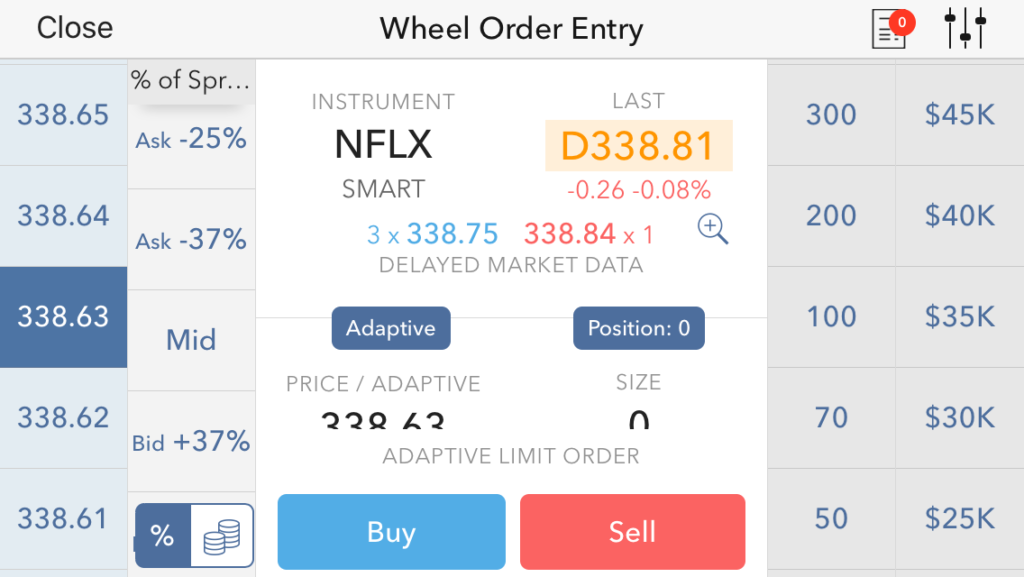Toggle the Adaptive order type

coord(391,328)
